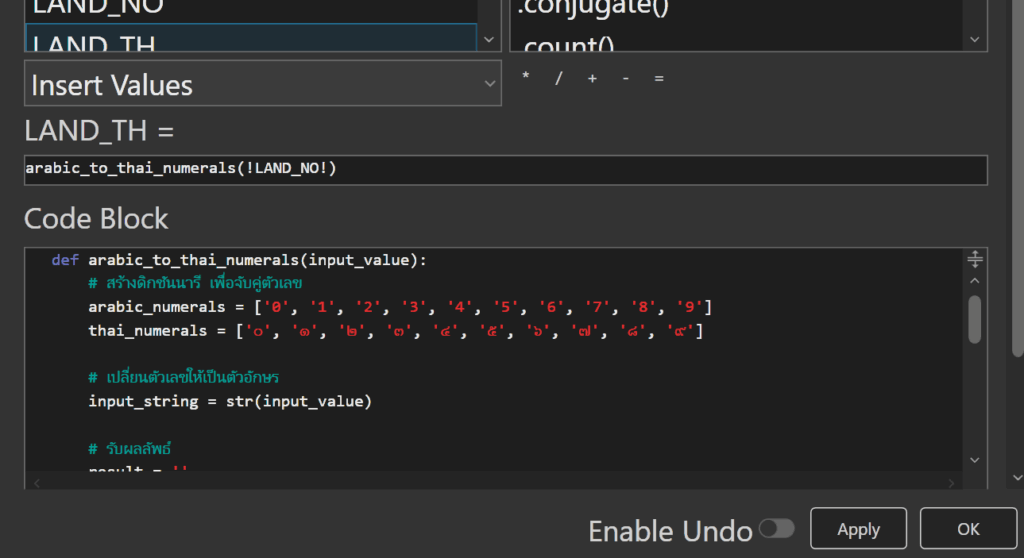The width and height of the screenshot is (1024, 558).
Task: Open the Insert Values dropdown
Action: pos(263,85)
